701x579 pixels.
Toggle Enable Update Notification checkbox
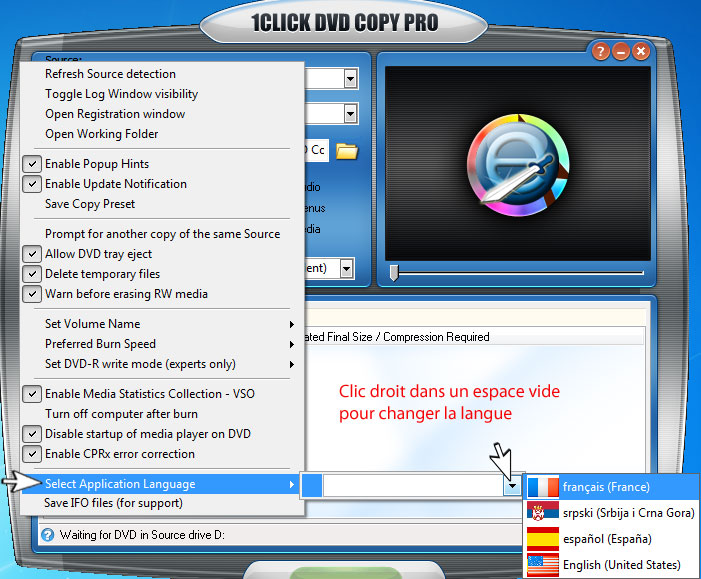click(x=32, y=184)
